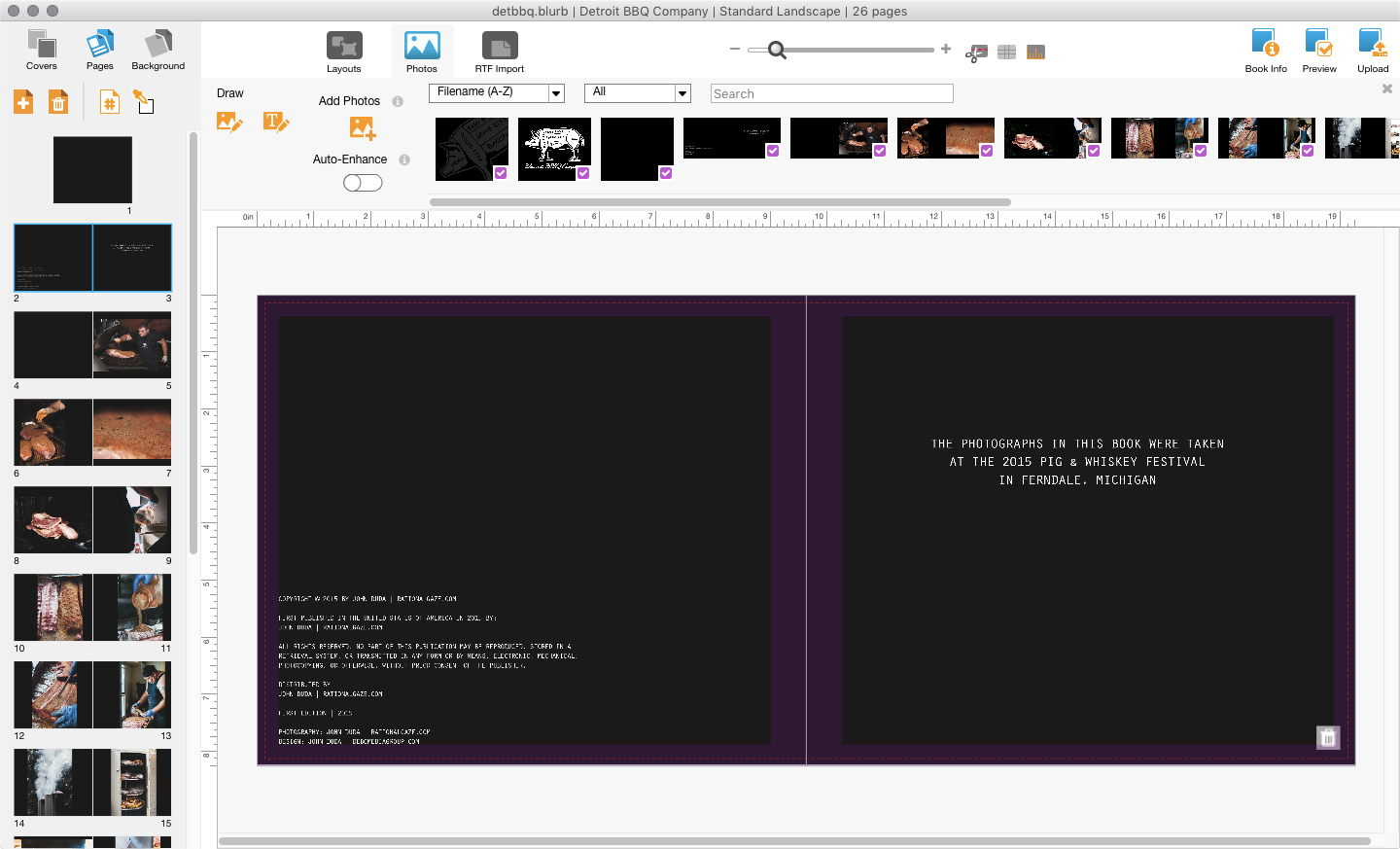Click the delete page trash icon
The image size is (1400, 849).
[x=58, y=102]
